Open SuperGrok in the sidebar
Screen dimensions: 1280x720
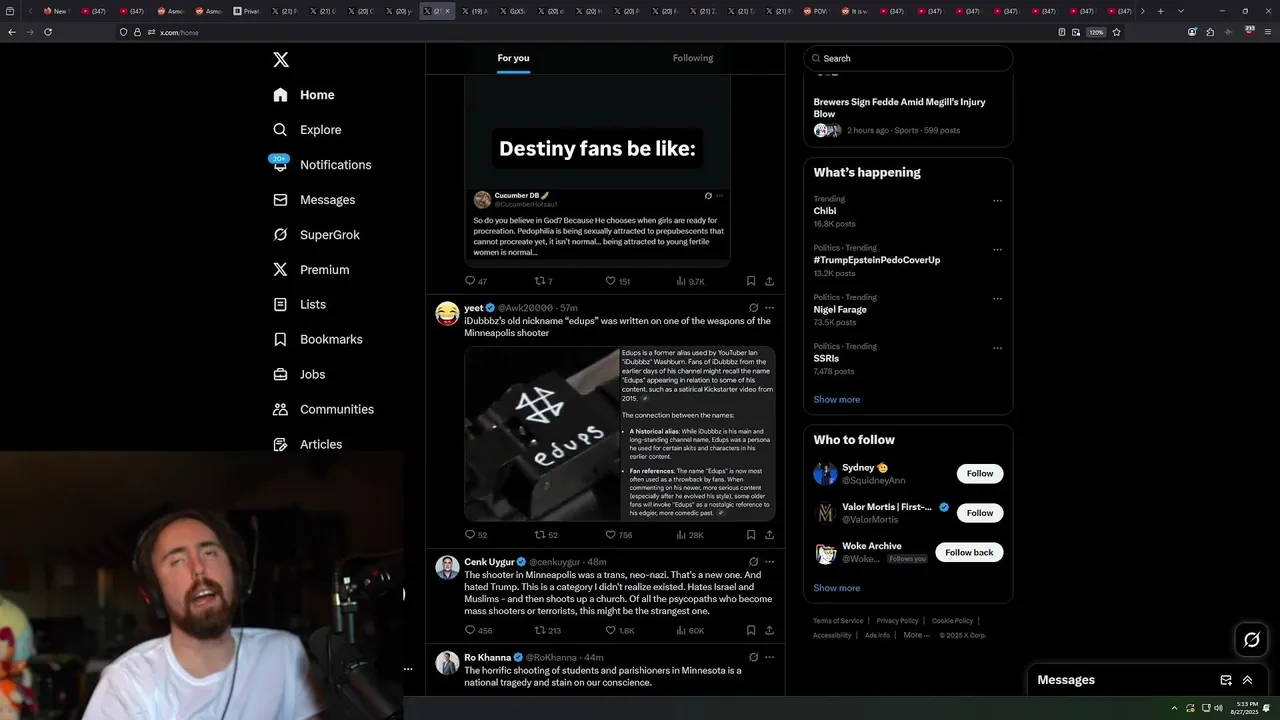pos(316,235)
